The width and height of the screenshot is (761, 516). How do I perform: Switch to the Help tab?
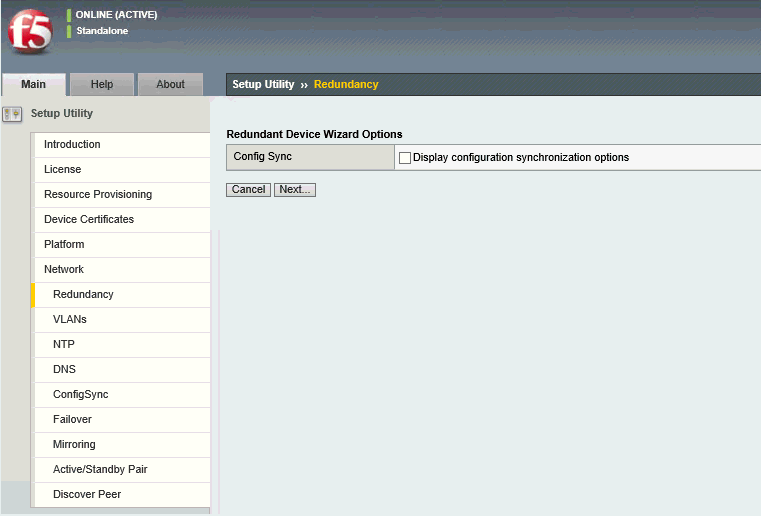pyautogui.click(x=102, y=85)
